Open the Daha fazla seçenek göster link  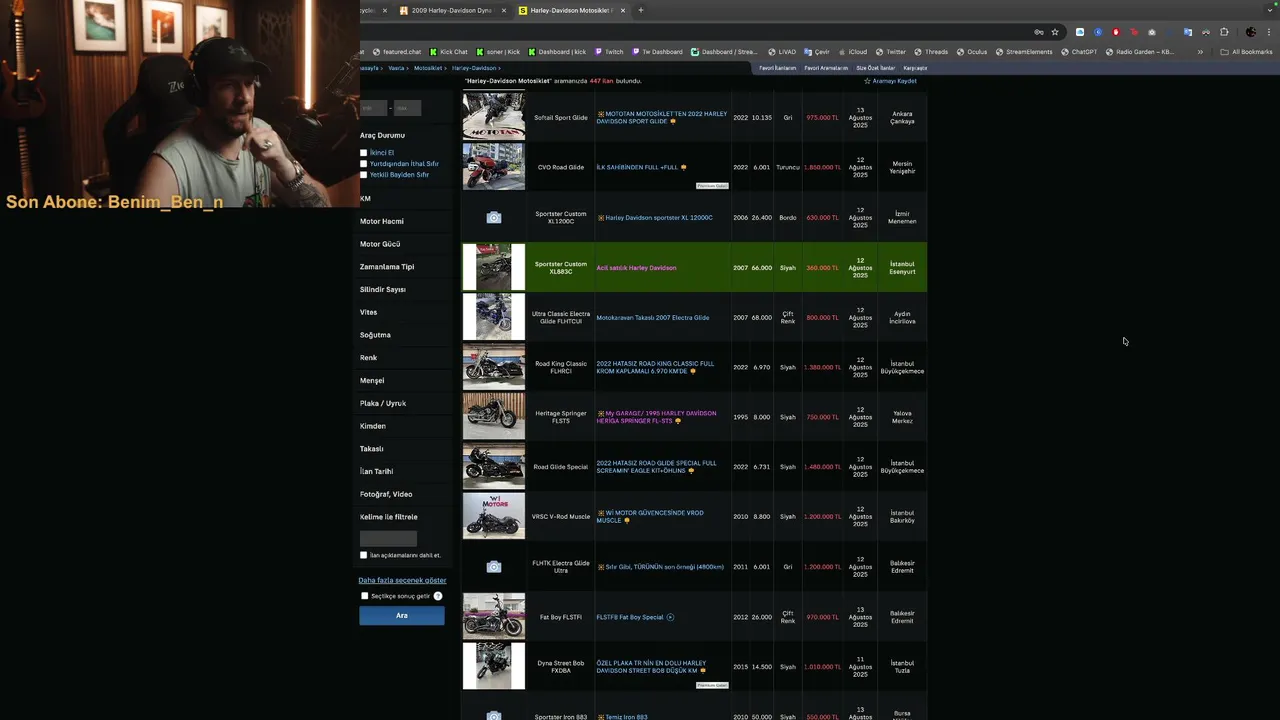click(402, 580)
